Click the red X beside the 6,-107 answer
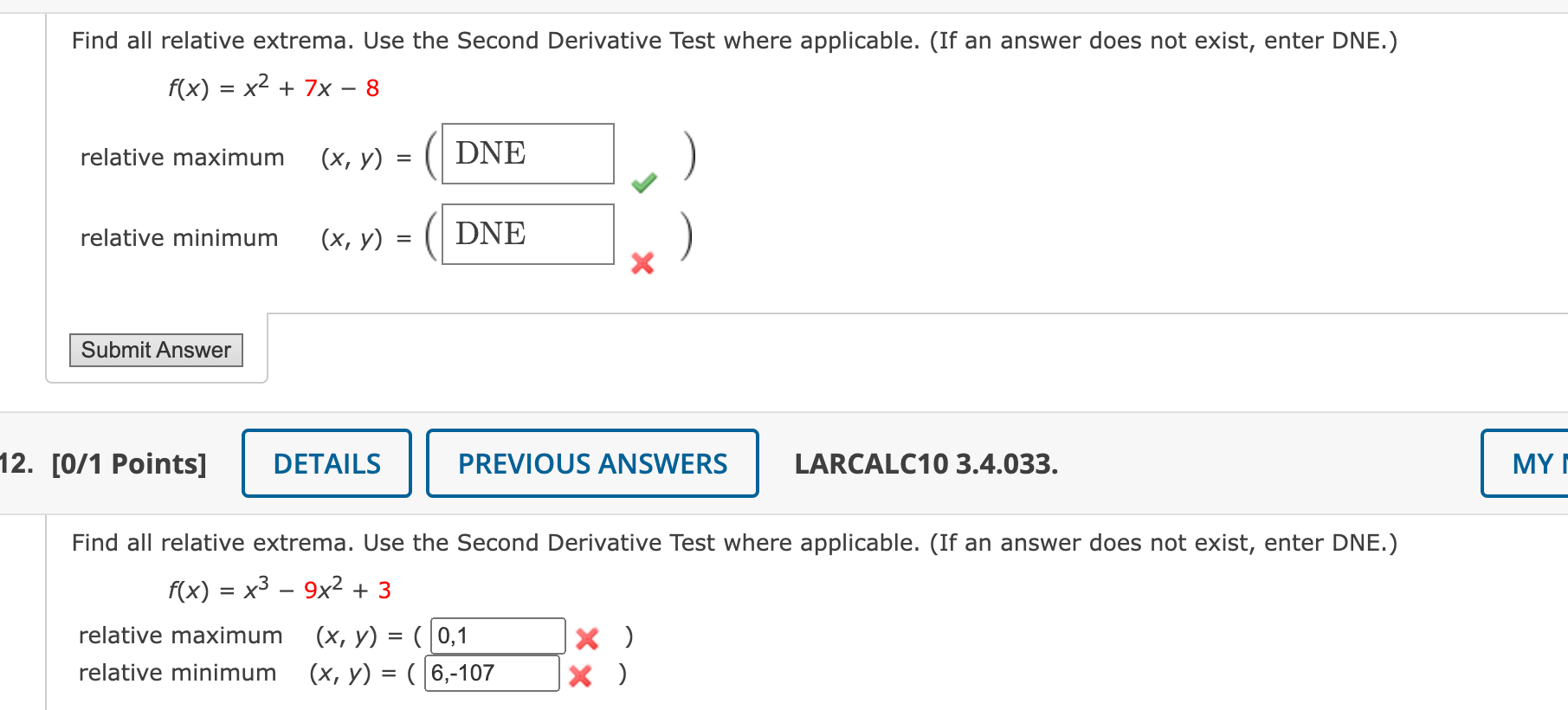Viewport: 1568px width, 710px height. pos(580,675)
